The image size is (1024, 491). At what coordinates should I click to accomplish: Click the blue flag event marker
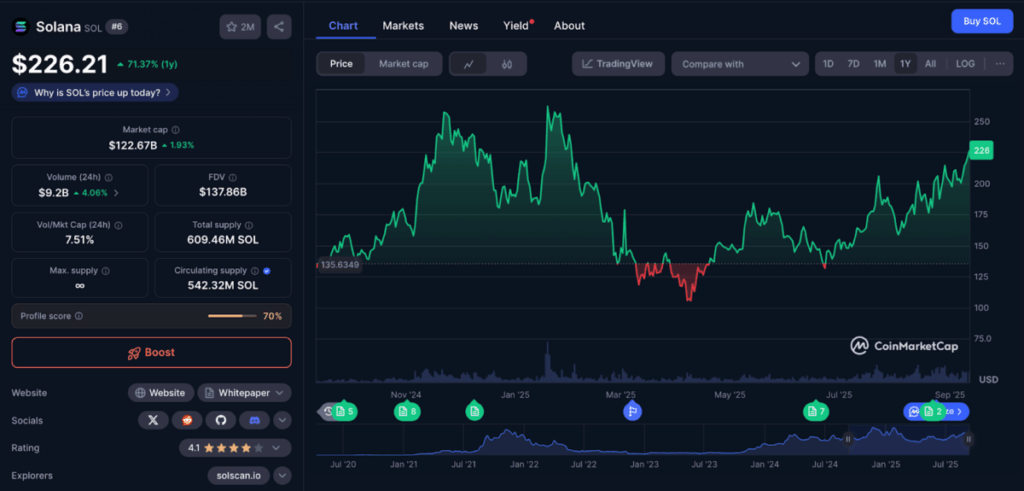pos(632,411)
